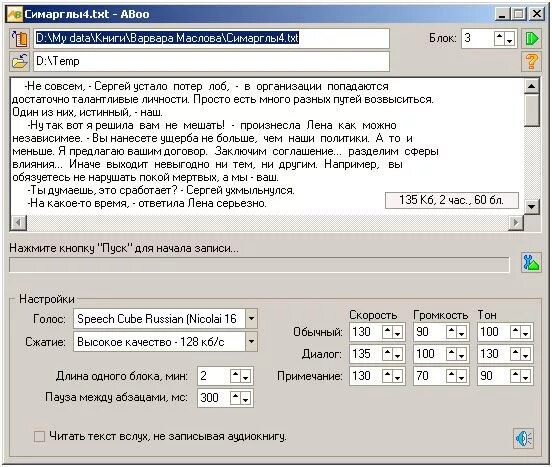Click the Диалог tone 130 field
Image resolution: width=552 pixels, height=467 pixels.
click(494, 354)
